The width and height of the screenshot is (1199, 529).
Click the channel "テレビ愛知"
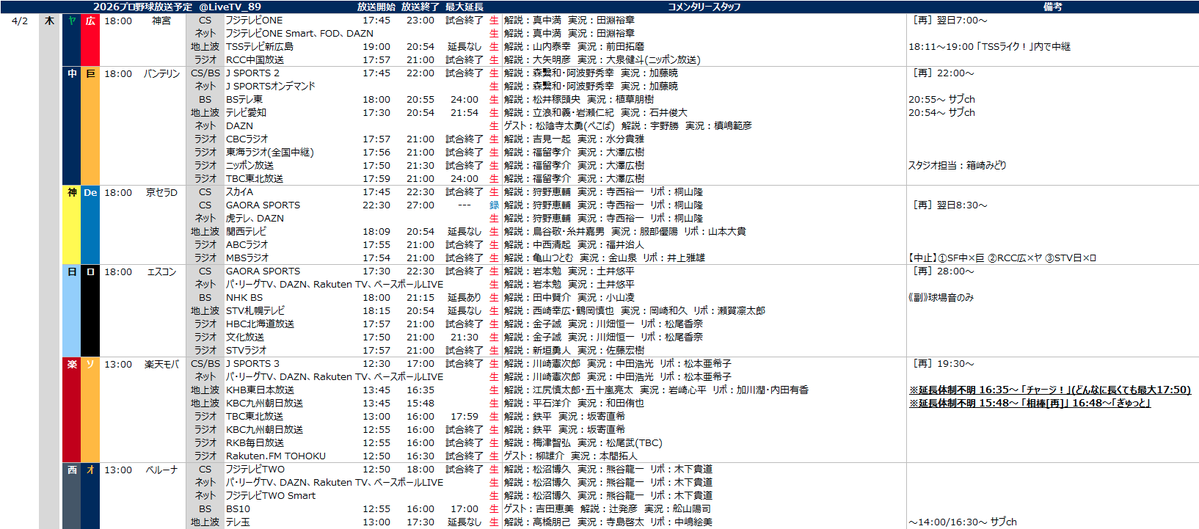[x=245, y=112]
